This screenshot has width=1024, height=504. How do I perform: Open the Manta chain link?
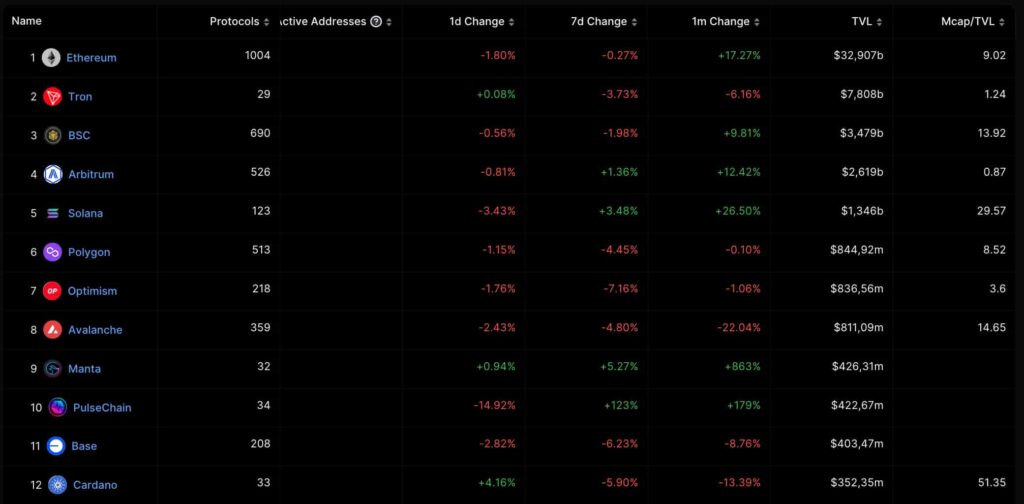pyautogui.click(x=84, y=369)
